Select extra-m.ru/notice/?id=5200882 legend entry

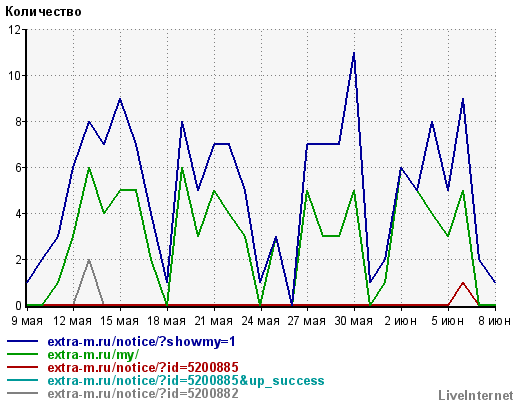point(143,393)
